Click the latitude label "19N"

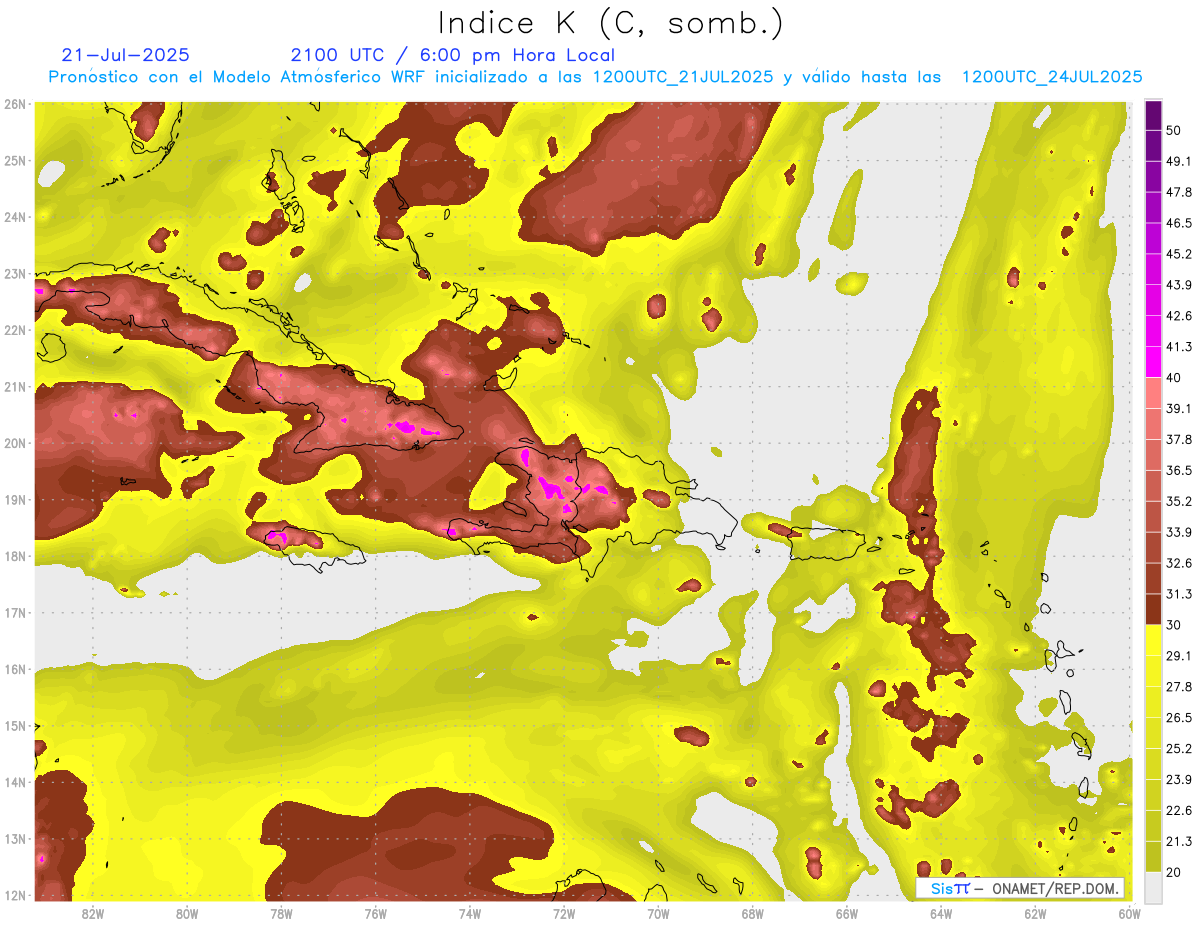point(15,500)
